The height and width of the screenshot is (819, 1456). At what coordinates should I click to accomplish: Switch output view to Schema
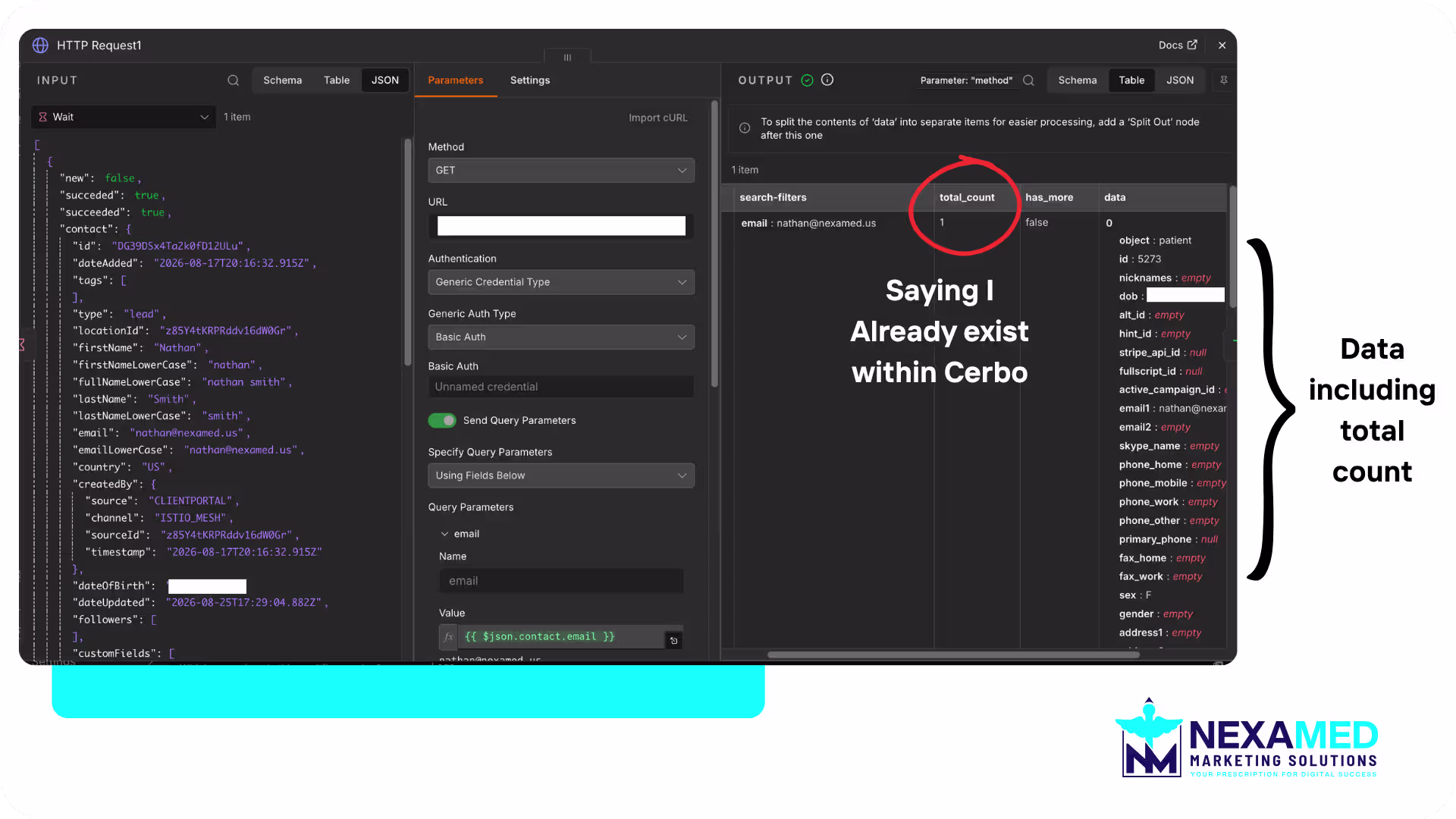tap(1077, 80)
